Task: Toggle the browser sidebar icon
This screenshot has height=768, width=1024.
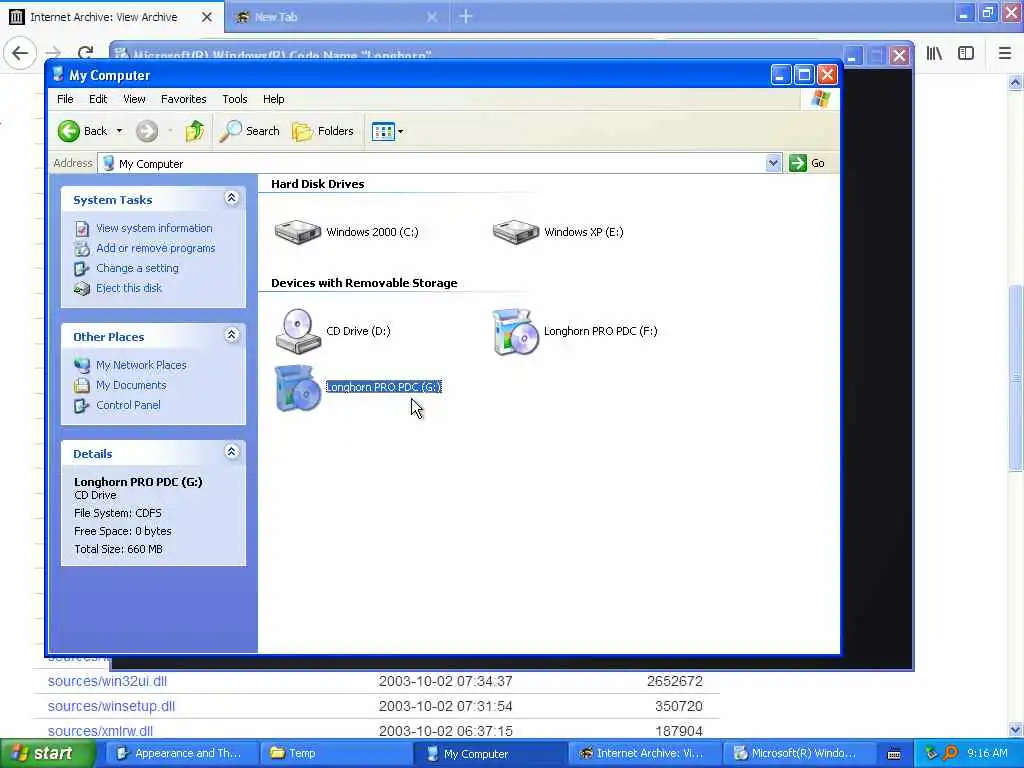Action: pyautogui.click(x=966, y=54)
